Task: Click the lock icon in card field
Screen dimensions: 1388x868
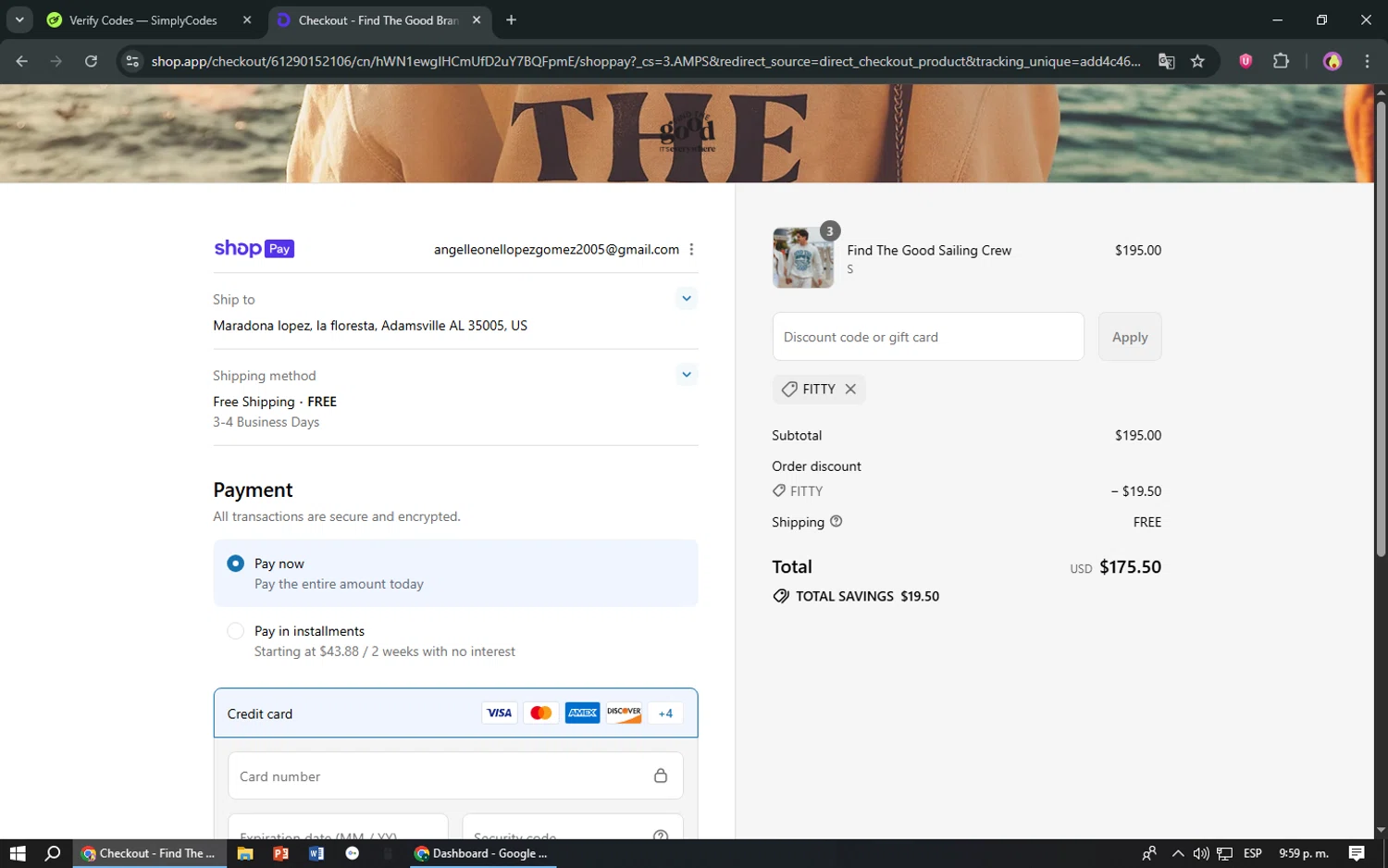Action: tap(661, 775)
